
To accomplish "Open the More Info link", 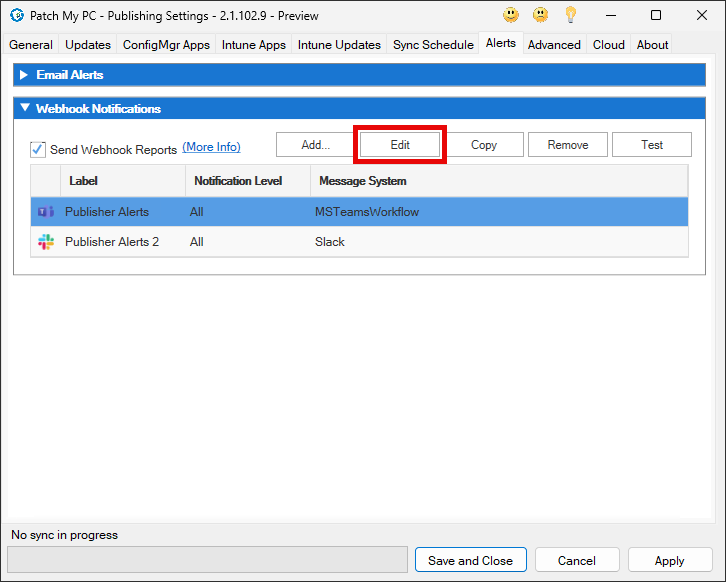I will click(x=211, y=147).
